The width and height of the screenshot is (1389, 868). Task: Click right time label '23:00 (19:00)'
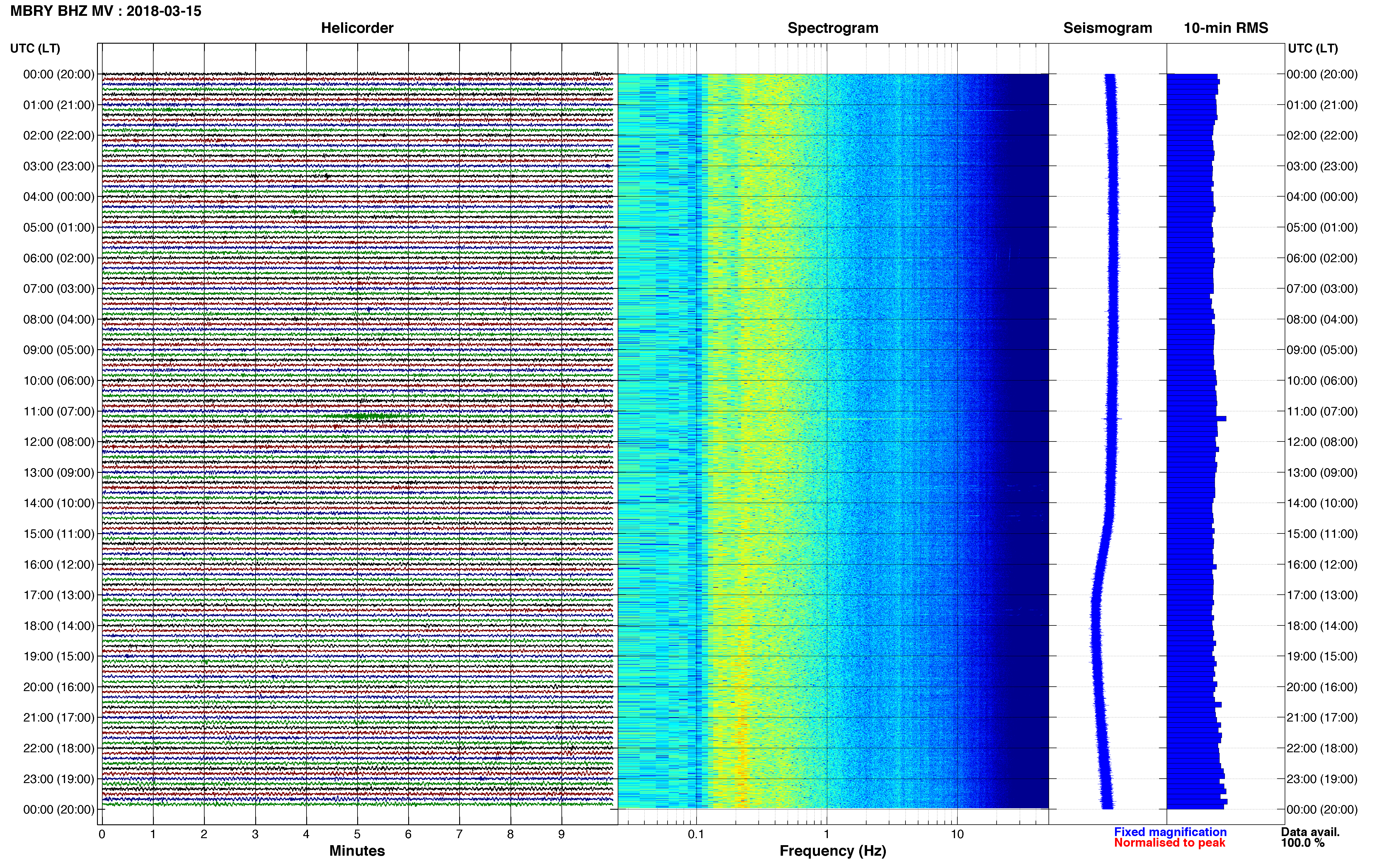tap(1322, 779)
